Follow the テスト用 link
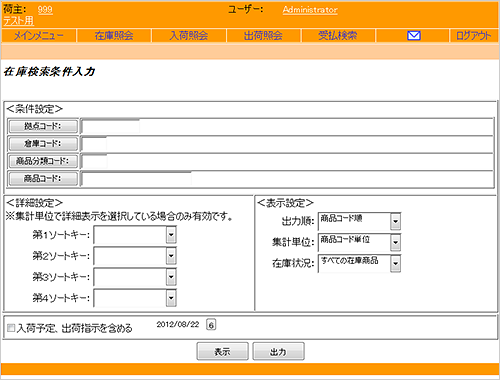The image size is (500, 380). coord(19,21)
